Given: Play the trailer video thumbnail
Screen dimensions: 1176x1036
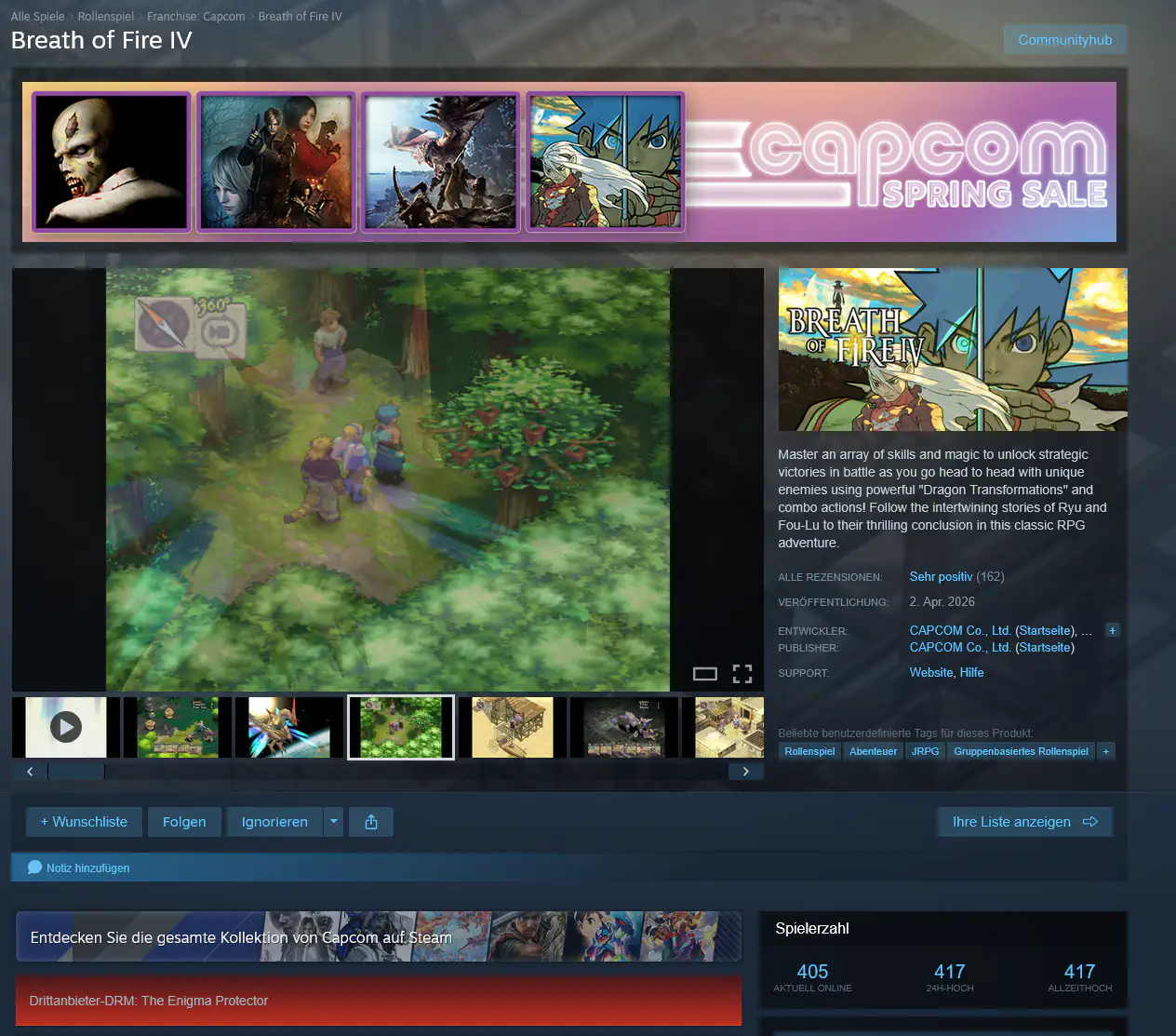Looking at the screenshot, I should point(66,727).
